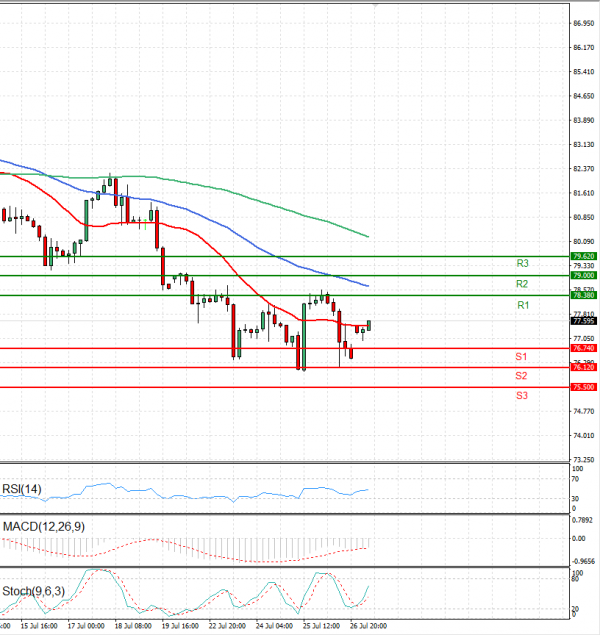Image resolution: width=600 pixels, height=635 pixels.
Task: Click the S1 support label
Action: (x=521, y=357)
